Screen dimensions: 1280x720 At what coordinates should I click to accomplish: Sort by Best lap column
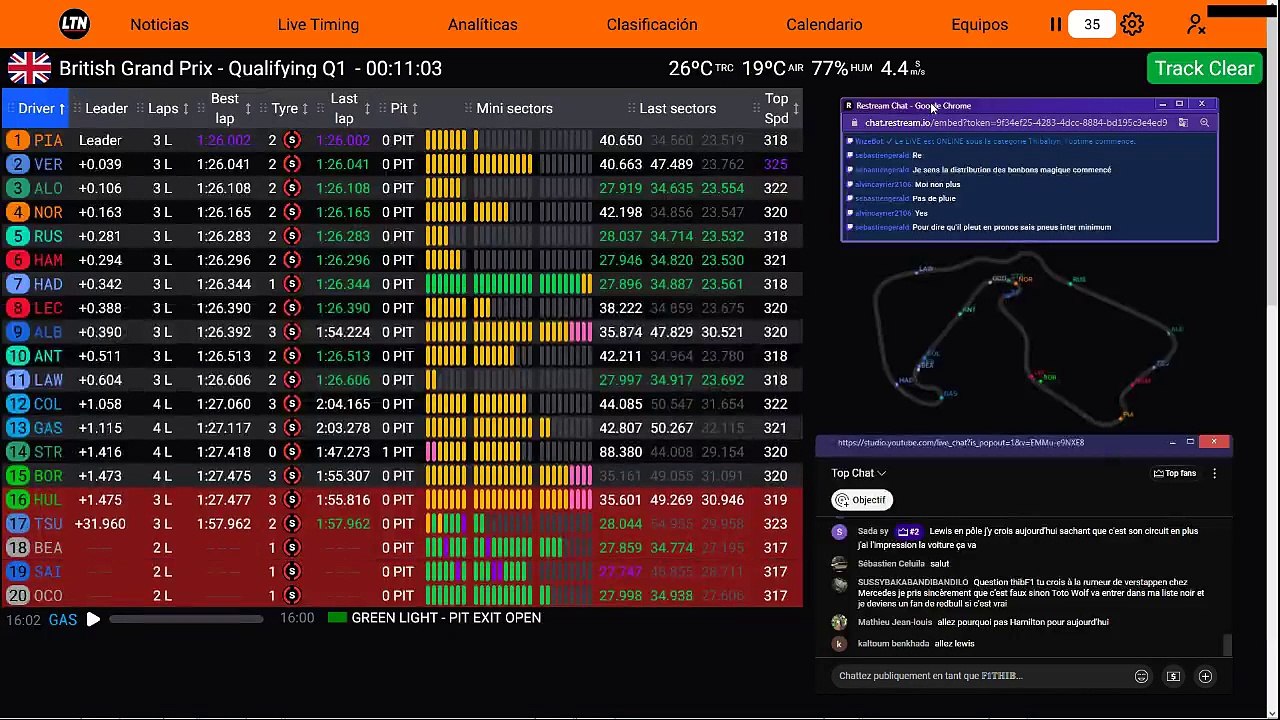[x=224, y=108]
